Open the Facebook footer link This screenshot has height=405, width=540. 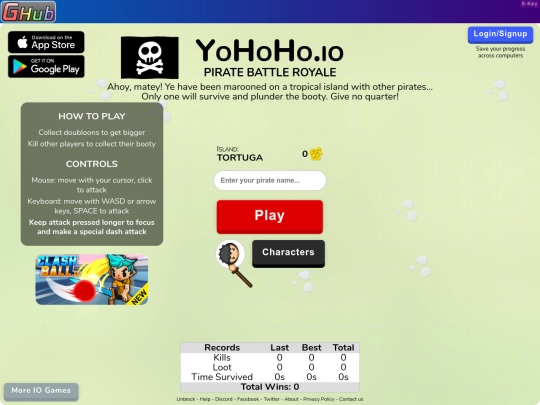coord(248,399)
